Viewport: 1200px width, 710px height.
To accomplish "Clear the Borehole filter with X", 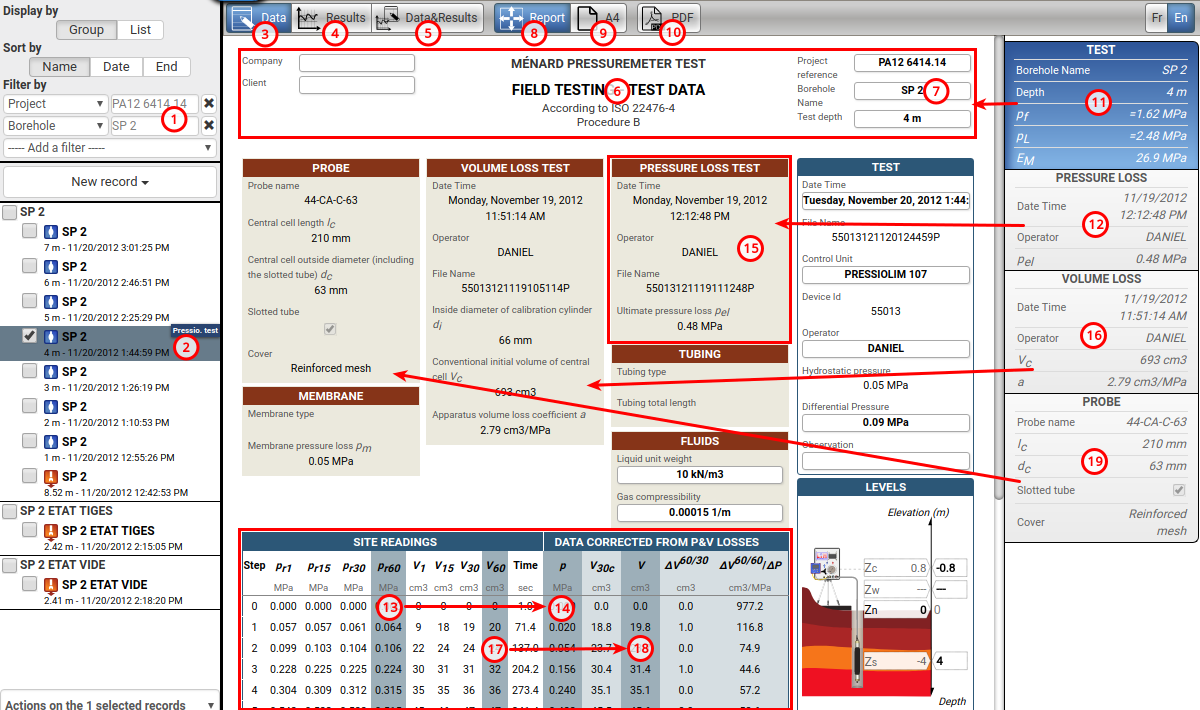I will pos(209,126).
